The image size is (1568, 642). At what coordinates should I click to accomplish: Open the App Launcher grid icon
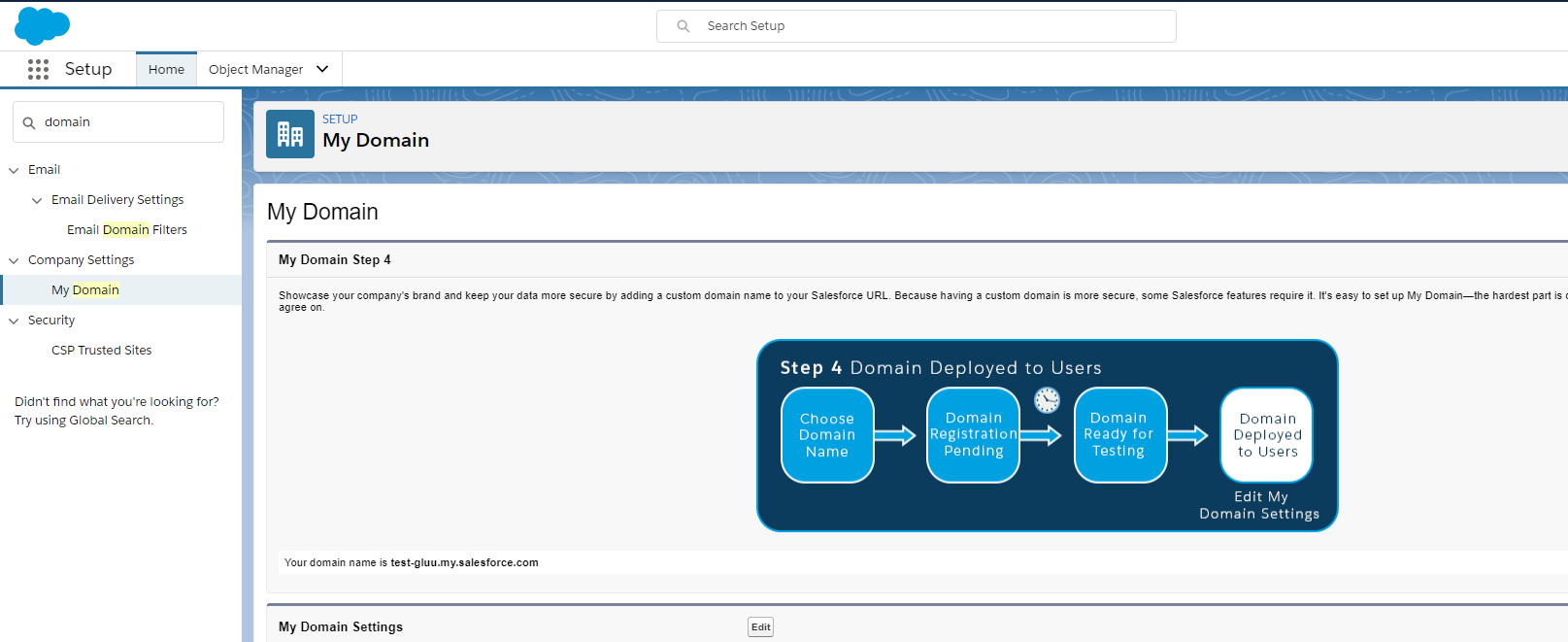pos(38,69)
